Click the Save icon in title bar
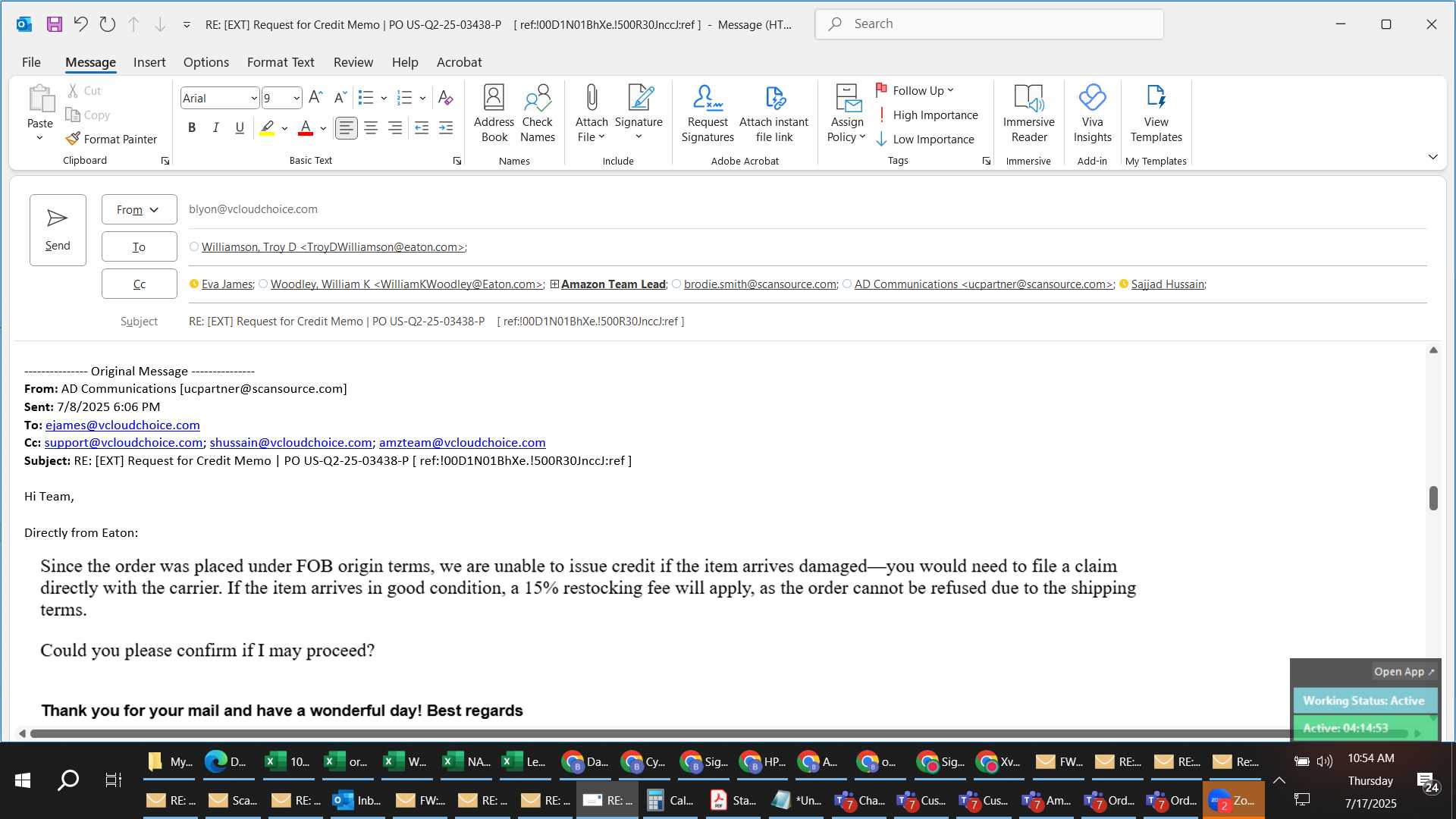This screenshot has width=1456, height=819. (x=54, y=24)
